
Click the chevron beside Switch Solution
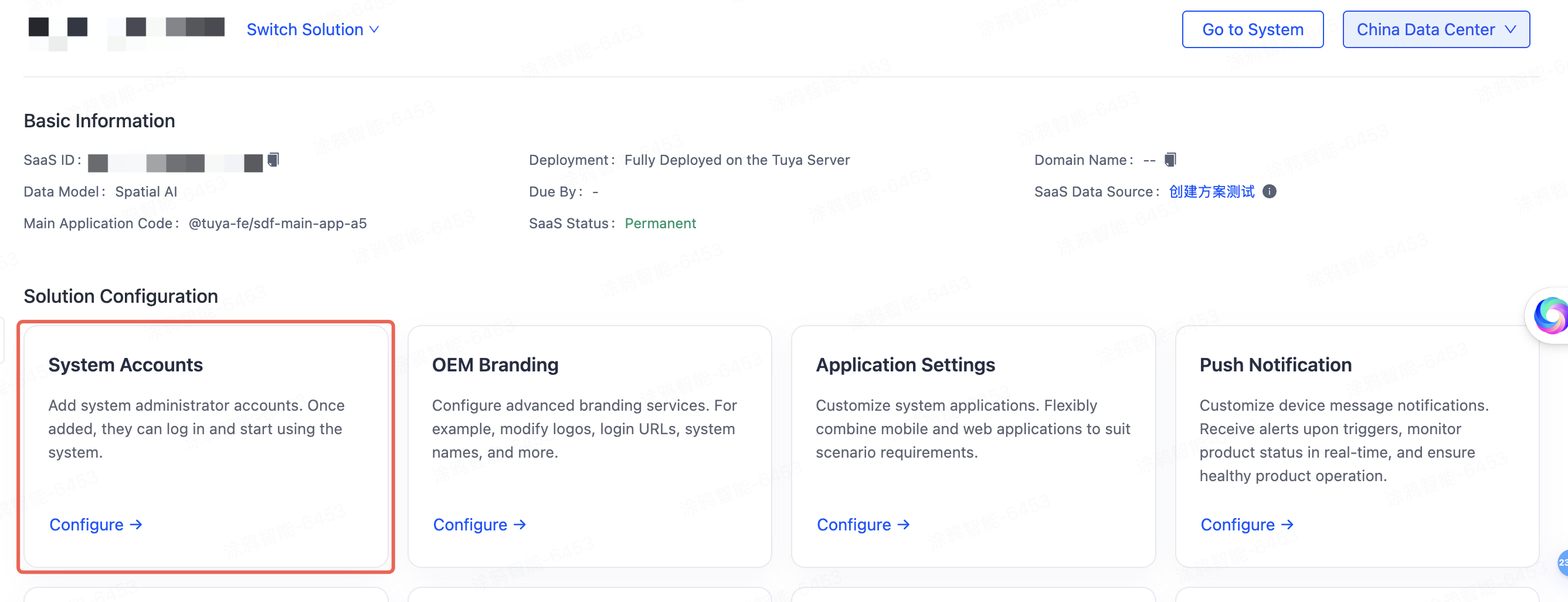coord(375,29)
